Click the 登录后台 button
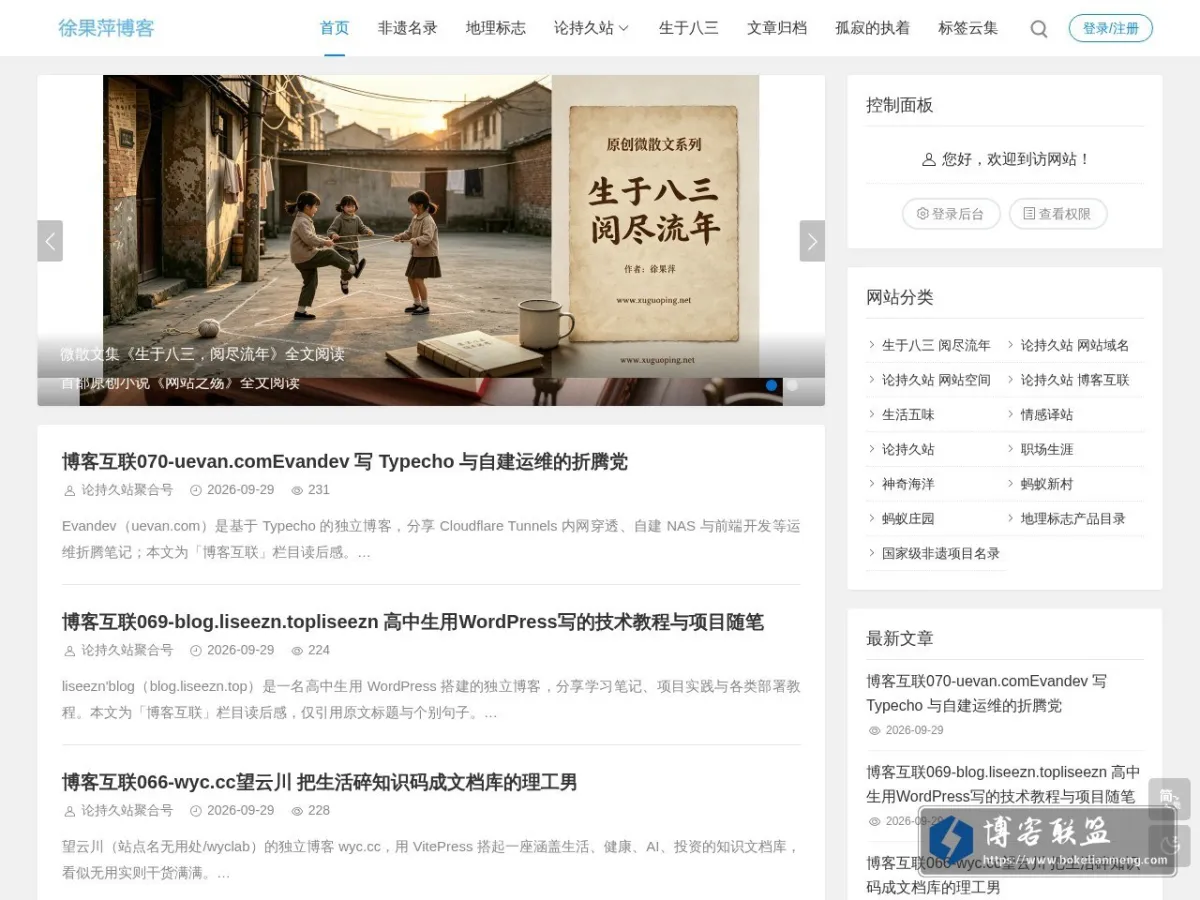This screenshot has height=900, width=1200. (x=951, y=214)
